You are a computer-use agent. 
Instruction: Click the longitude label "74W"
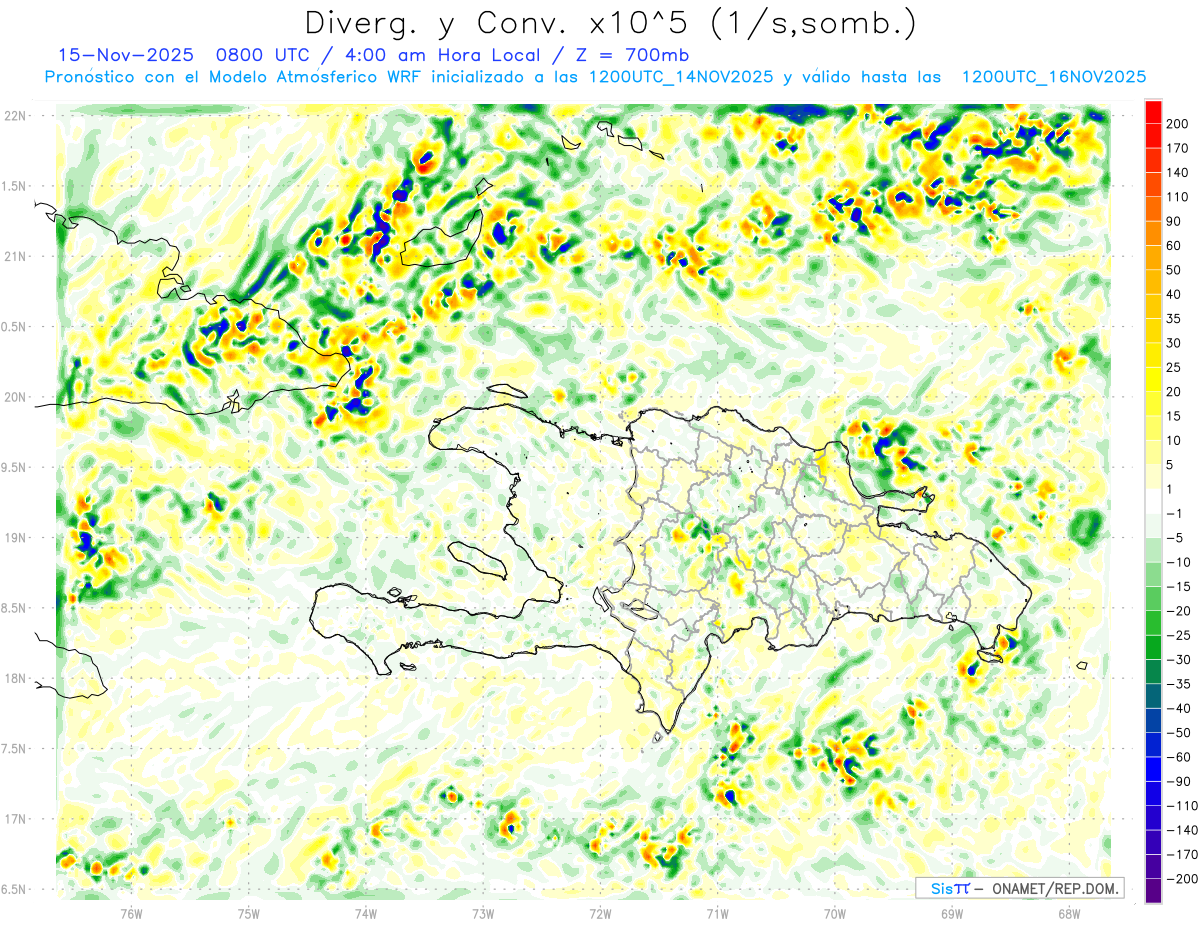(x=366, y=914)
